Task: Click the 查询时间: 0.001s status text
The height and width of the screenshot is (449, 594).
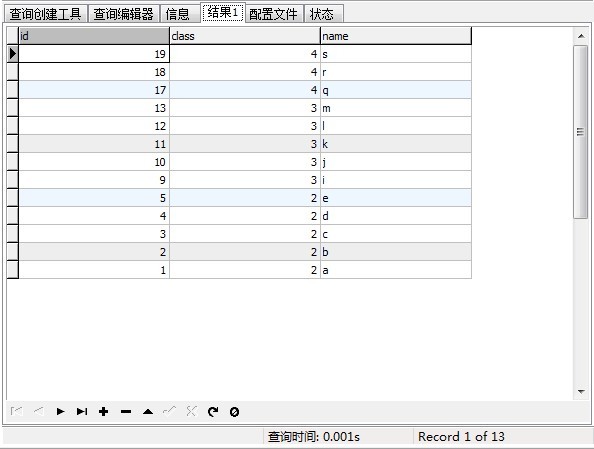Action: point(314,436)
